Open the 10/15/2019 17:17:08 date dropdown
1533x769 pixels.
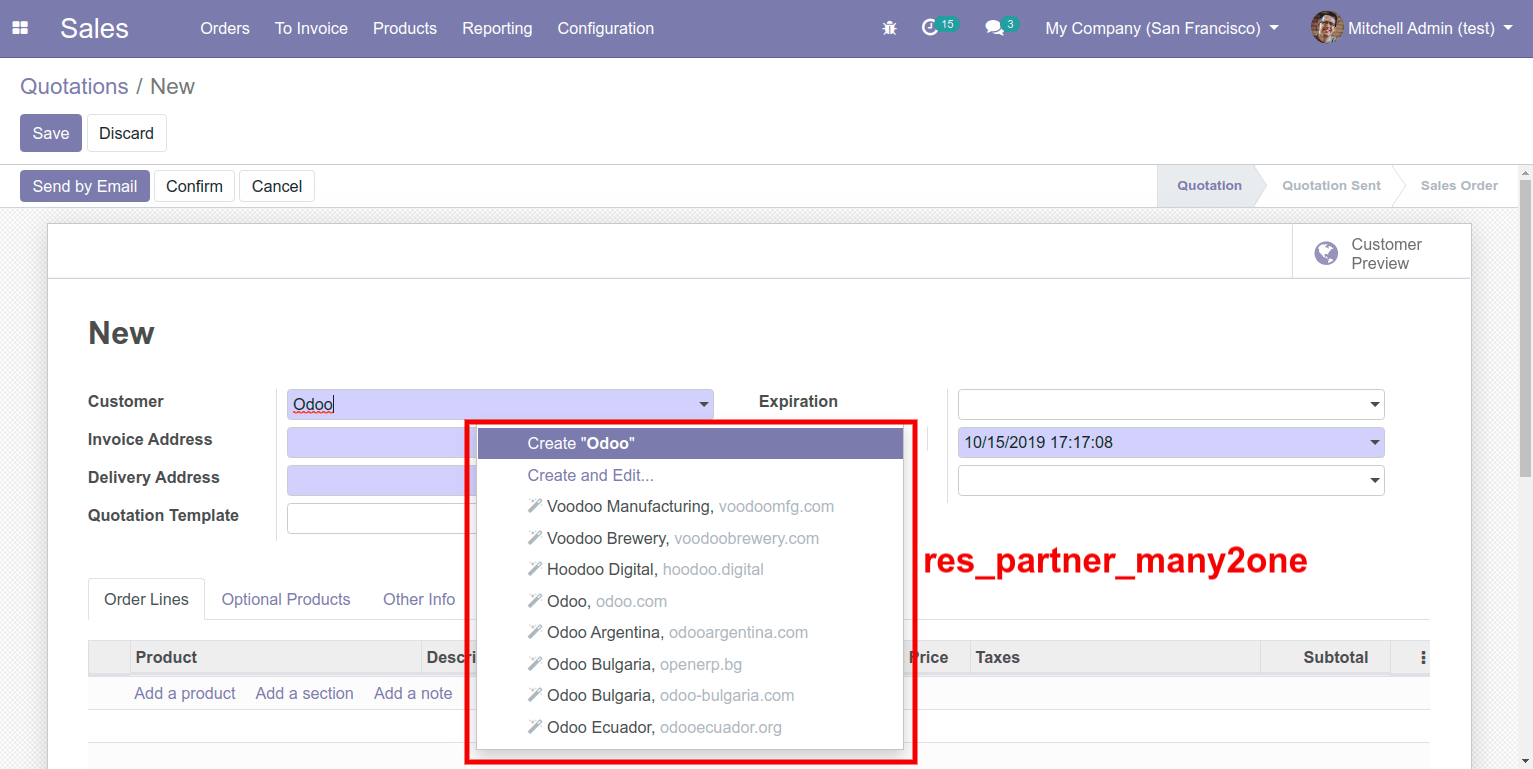click(1374, 443)
